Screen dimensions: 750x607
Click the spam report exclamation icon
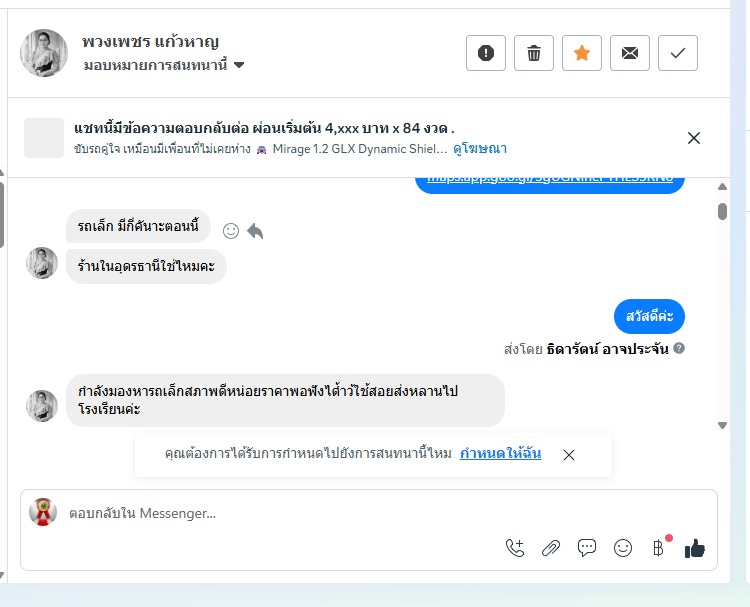486,53
